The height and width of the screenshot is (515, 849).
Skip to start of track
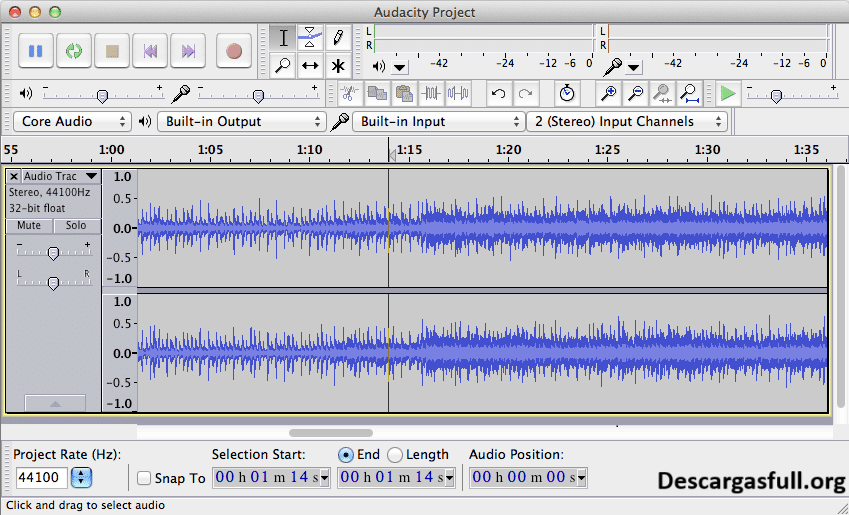(x=151, y=51)
